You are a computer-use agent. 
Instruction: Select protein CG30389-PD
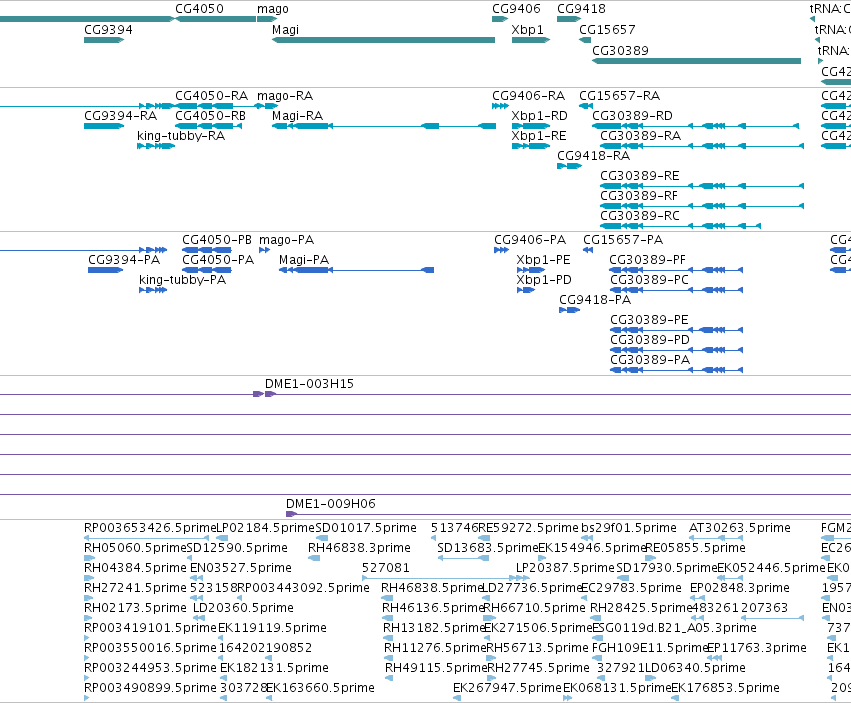click(x=650, y=339)
